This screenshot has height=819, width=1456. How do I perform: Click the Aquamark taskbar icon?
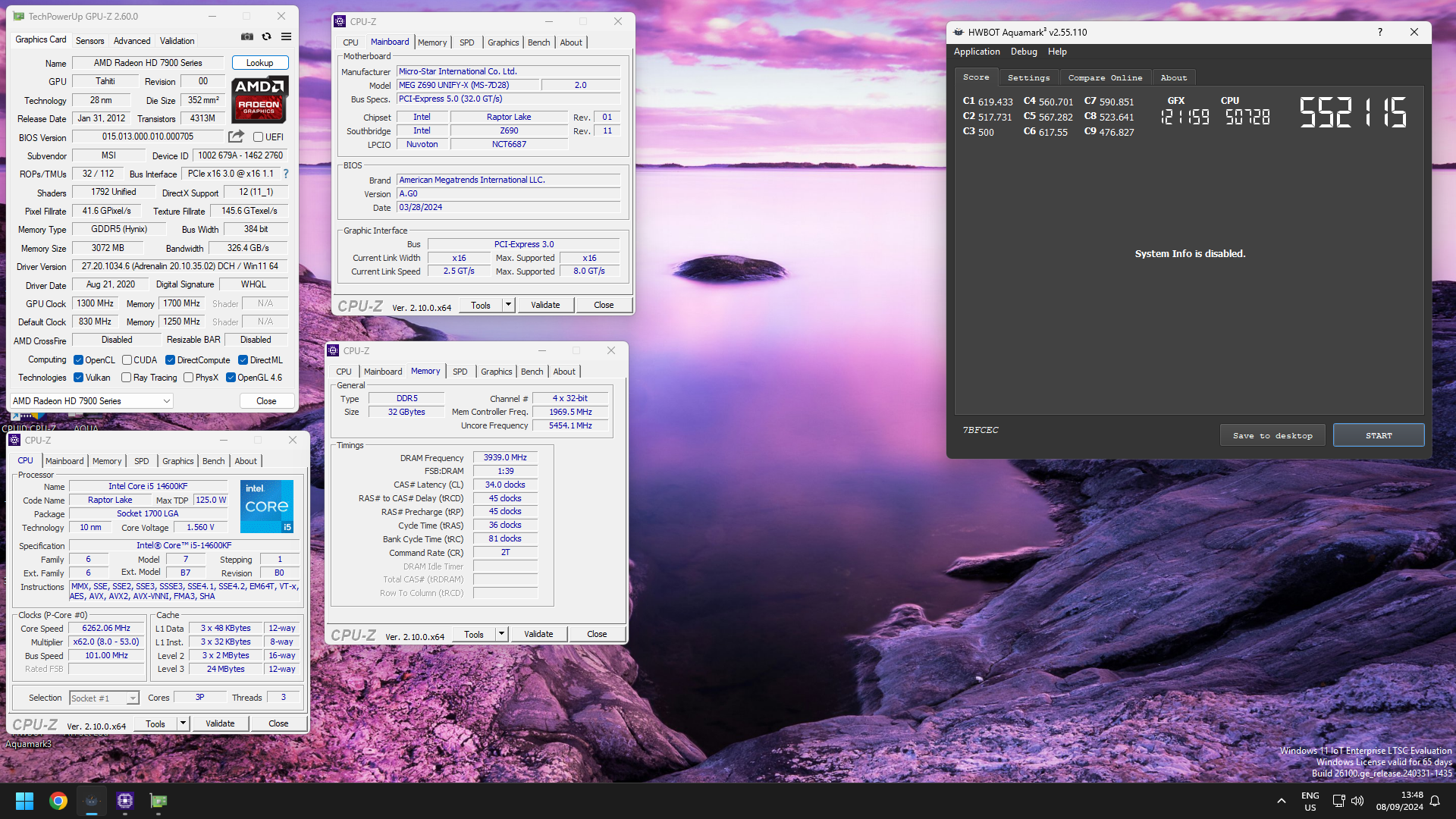coord(92,801)
